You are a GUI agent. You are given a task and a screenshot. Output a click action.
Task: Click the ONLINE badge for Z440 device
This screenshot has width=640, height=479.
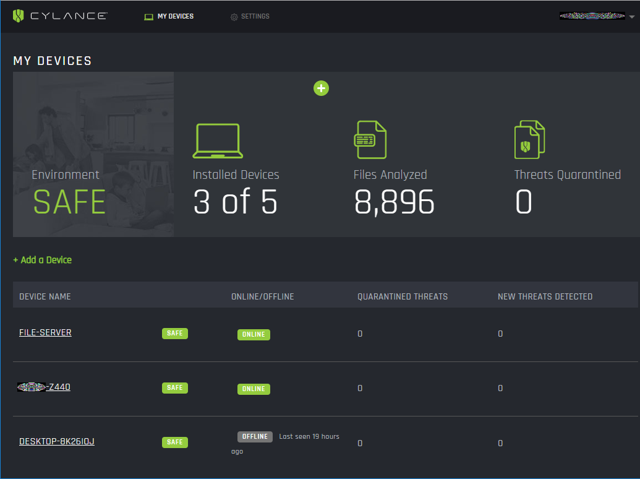(x=253, y=389)
